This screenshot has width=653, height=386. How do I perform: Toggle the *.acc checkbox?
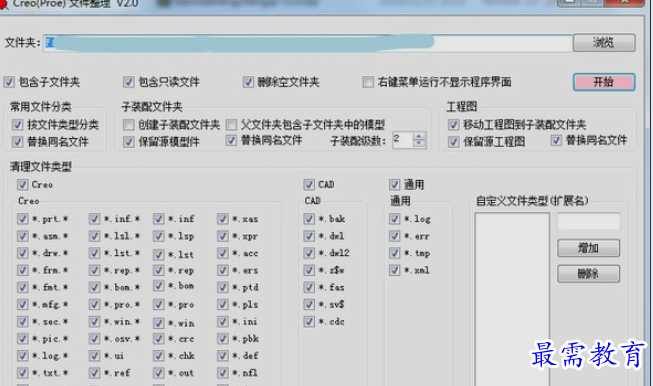pyautogui.click(x=223, y=253)
